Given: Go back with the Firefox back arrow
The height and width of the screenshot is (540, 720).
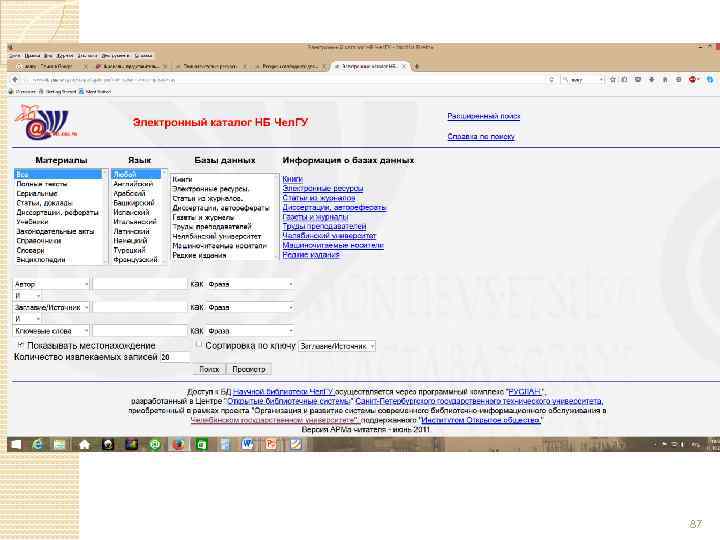Looking at the screenshot, I should (15, 80).
